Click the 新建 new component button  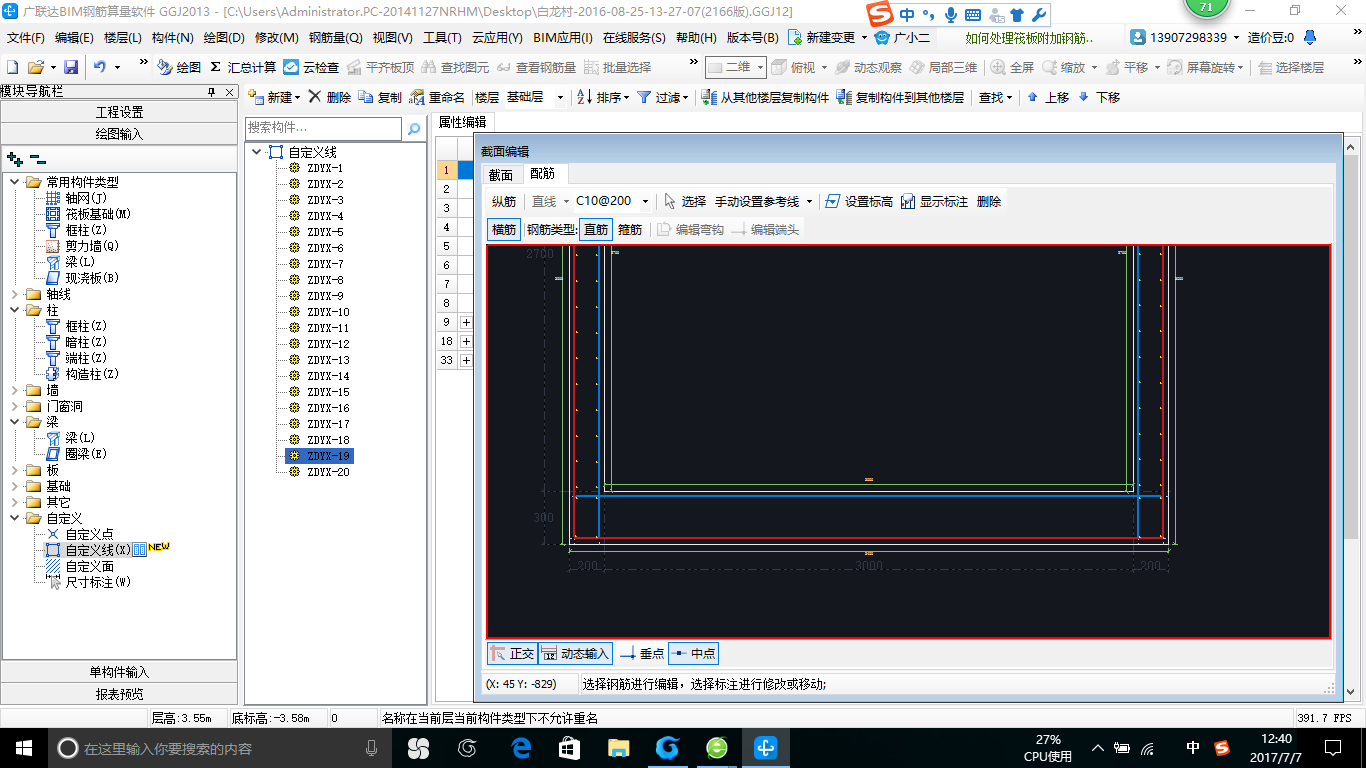(273, 97)
